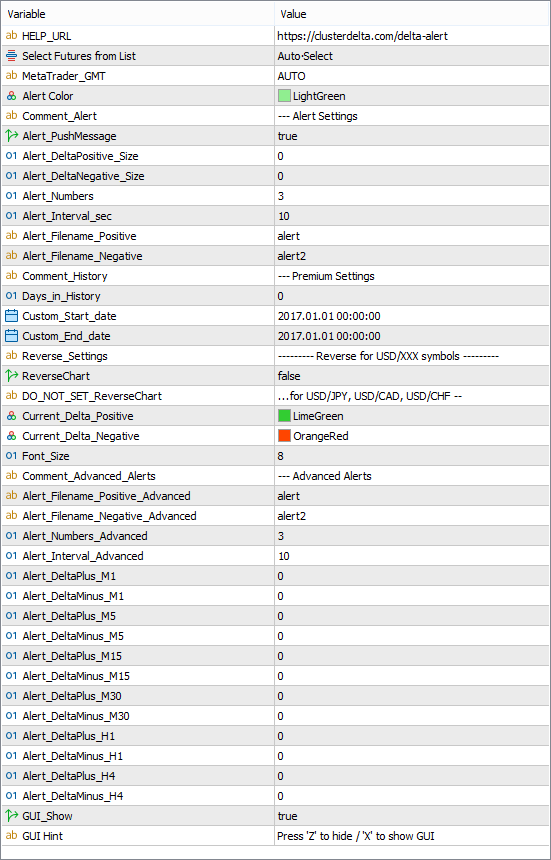Click the integer icon beside Alert_Numbers
The height and width of the screenshot is (860, 551).
tap(12, 196)
